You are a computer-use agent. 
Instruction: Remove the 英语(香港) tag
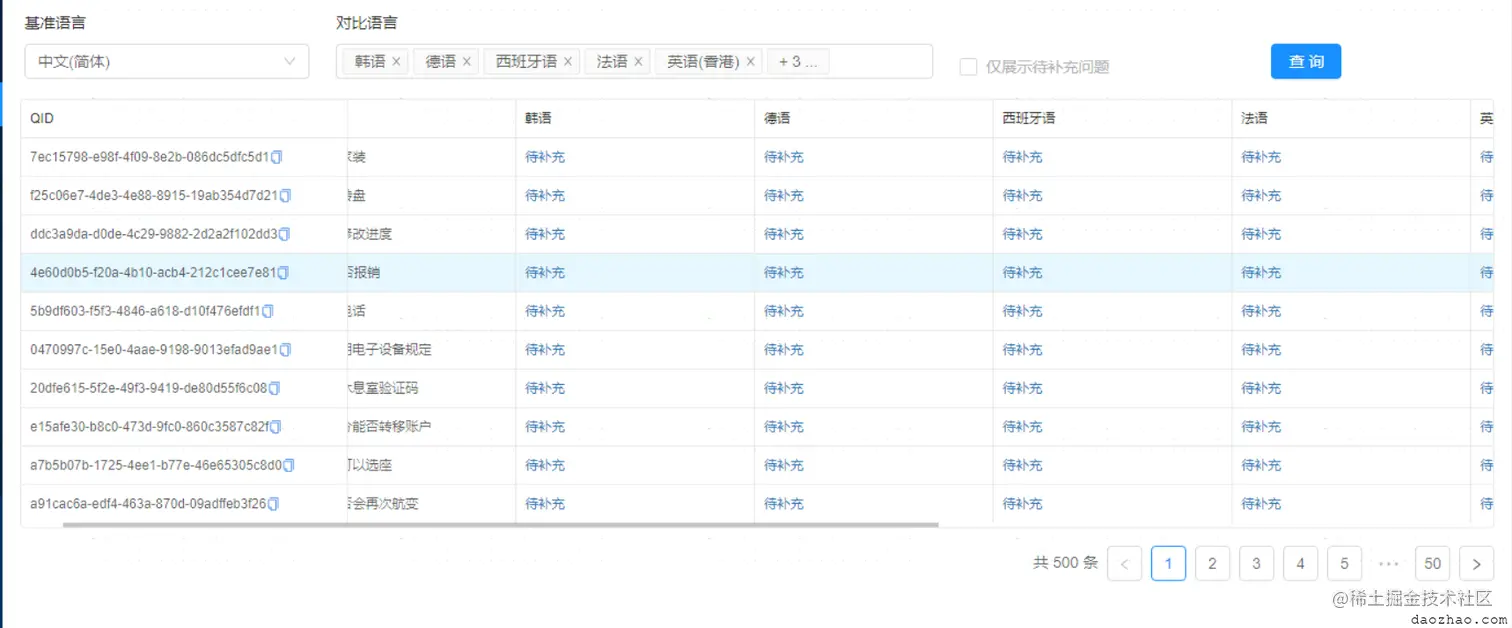click(x=750, y=62)
